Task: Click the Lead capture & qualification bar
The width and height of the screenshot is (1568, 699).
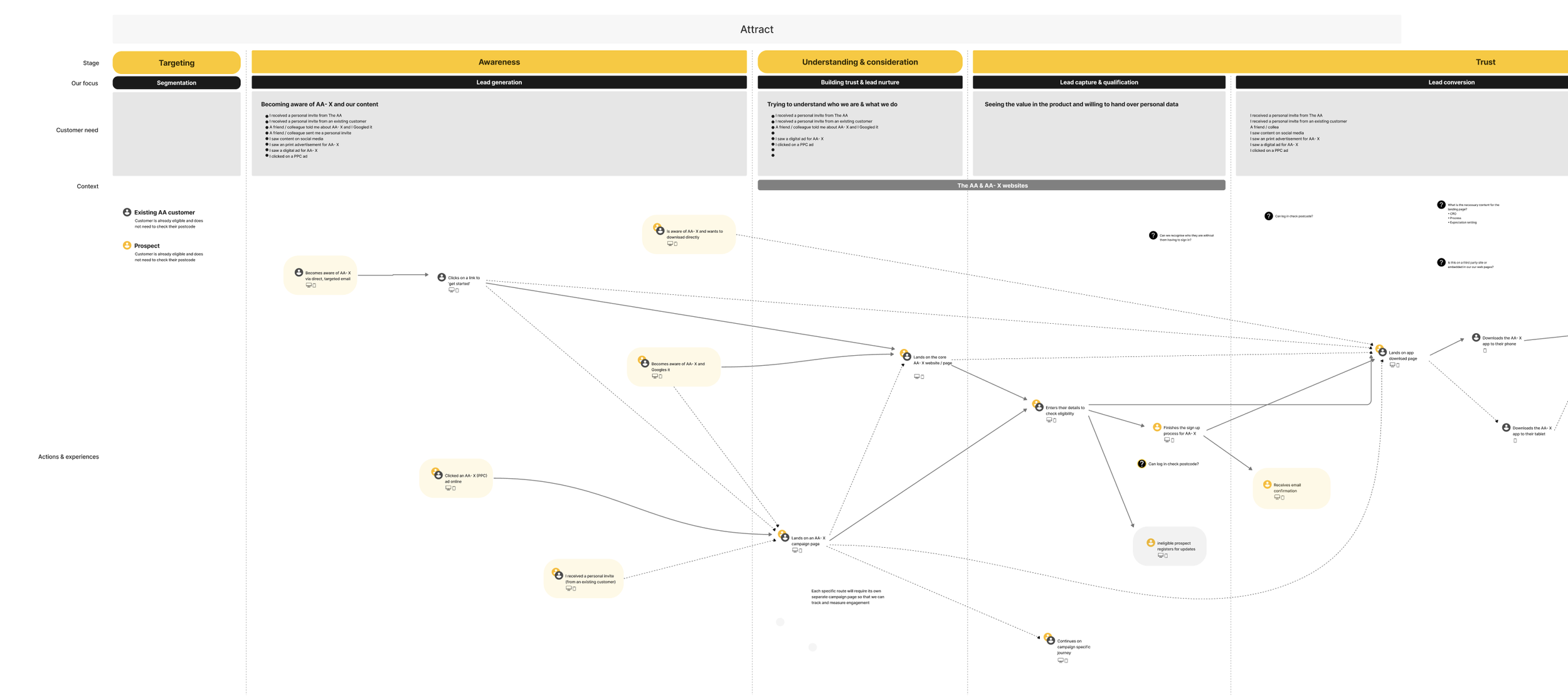Action: 1098,82
